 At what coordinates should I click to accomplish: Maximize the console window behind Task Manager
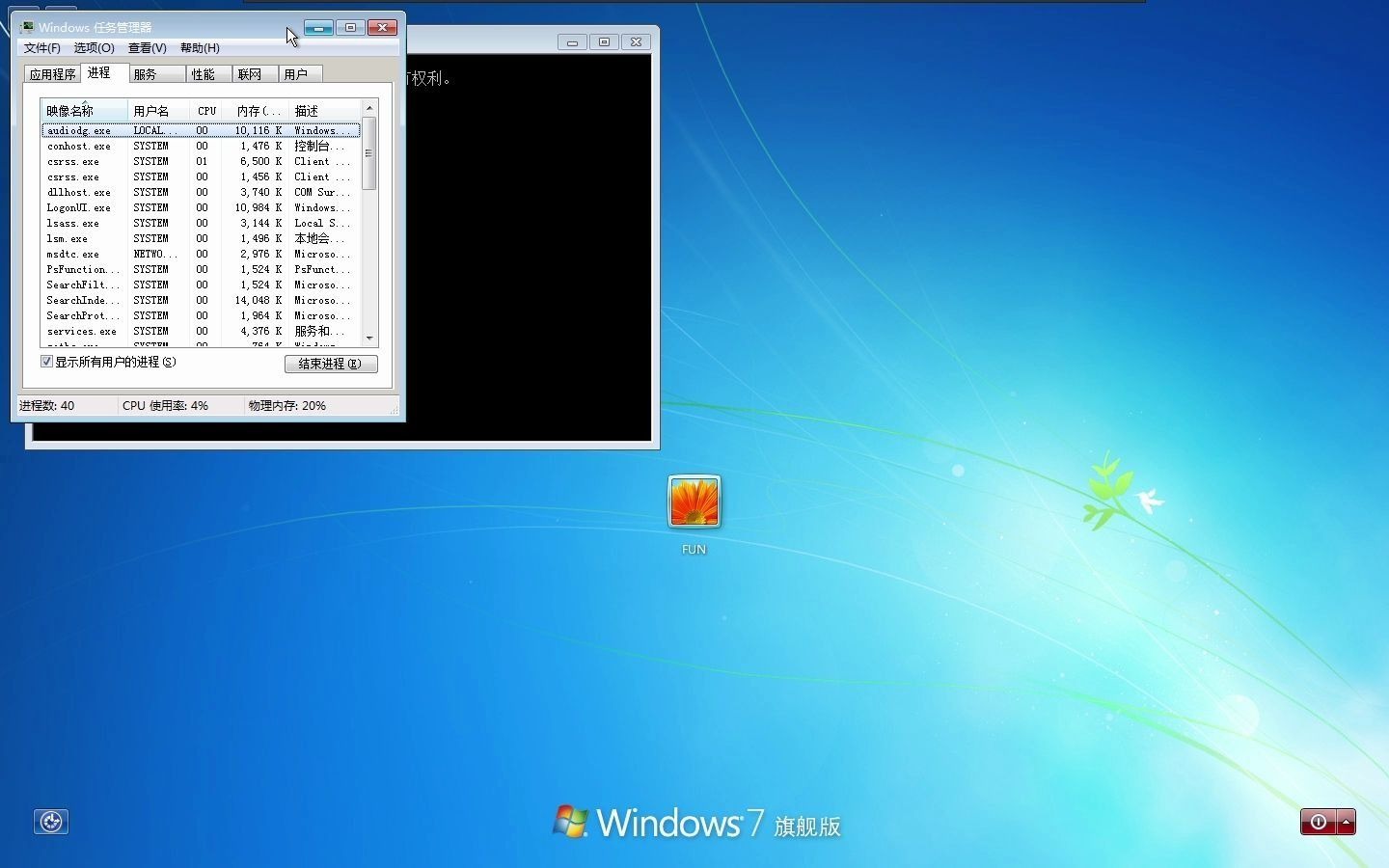point(604,42)
